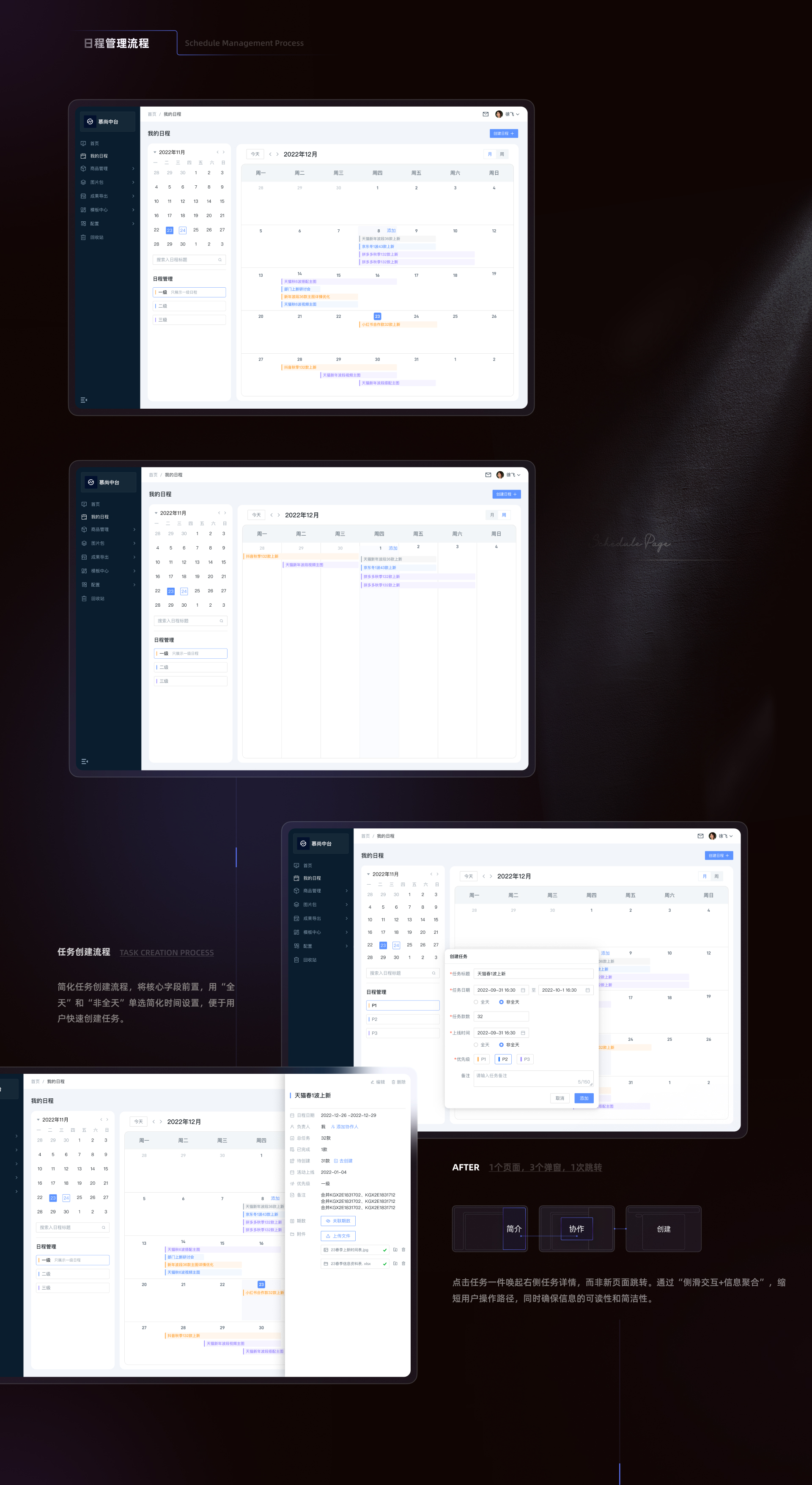Select the 创建 step card under AFTER
Screen dimensions: 812x1485
click(663, 1229)
